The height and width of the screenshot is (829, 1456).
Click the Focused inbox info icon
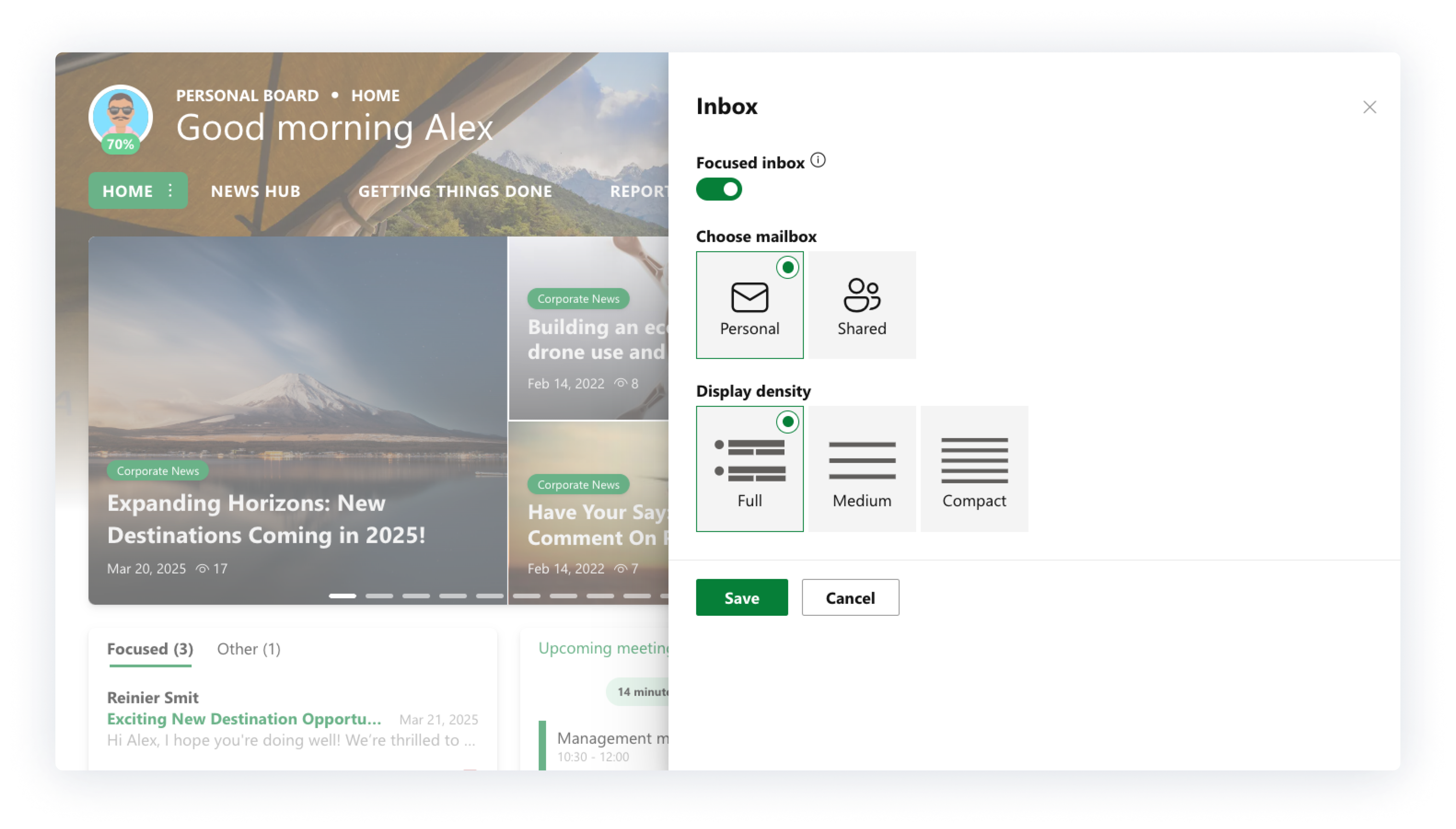click(x=818, y=161)
